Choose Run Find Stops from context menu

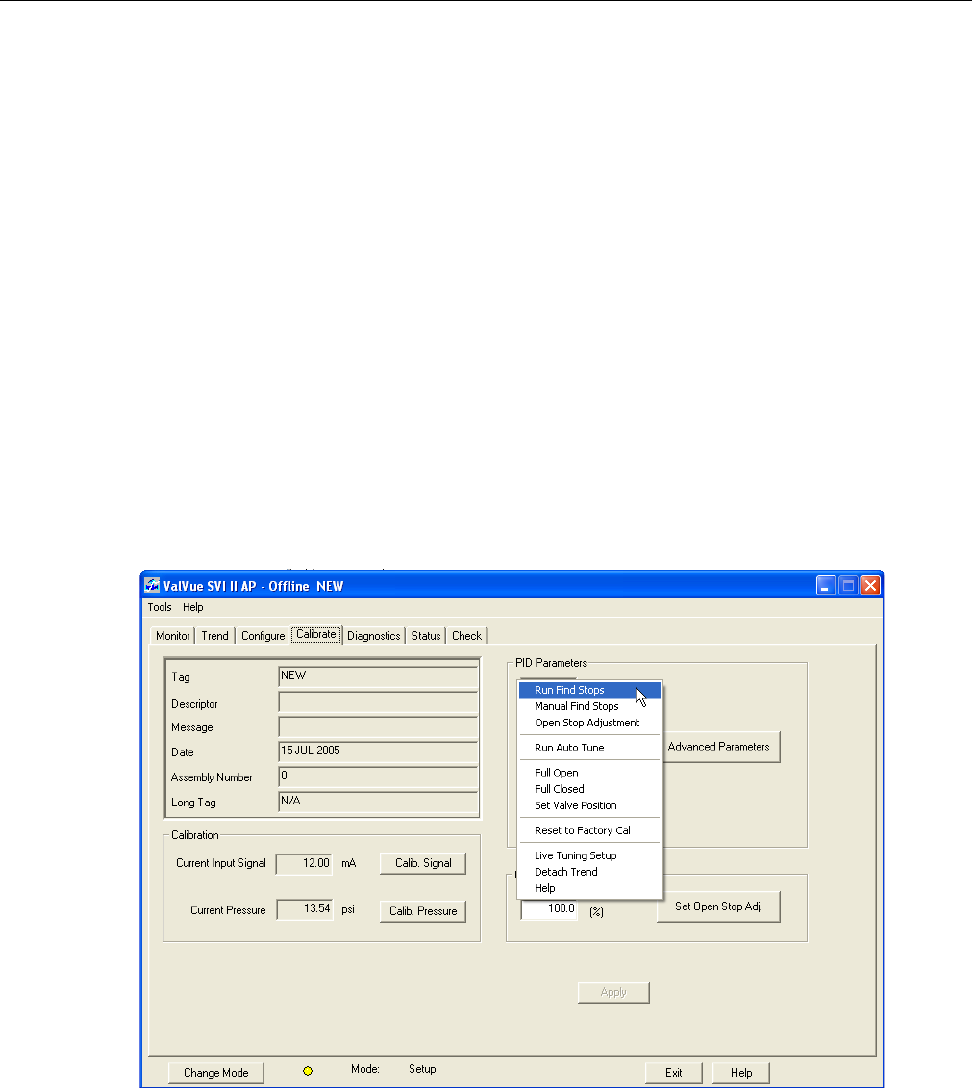click(x=590, y=690)
